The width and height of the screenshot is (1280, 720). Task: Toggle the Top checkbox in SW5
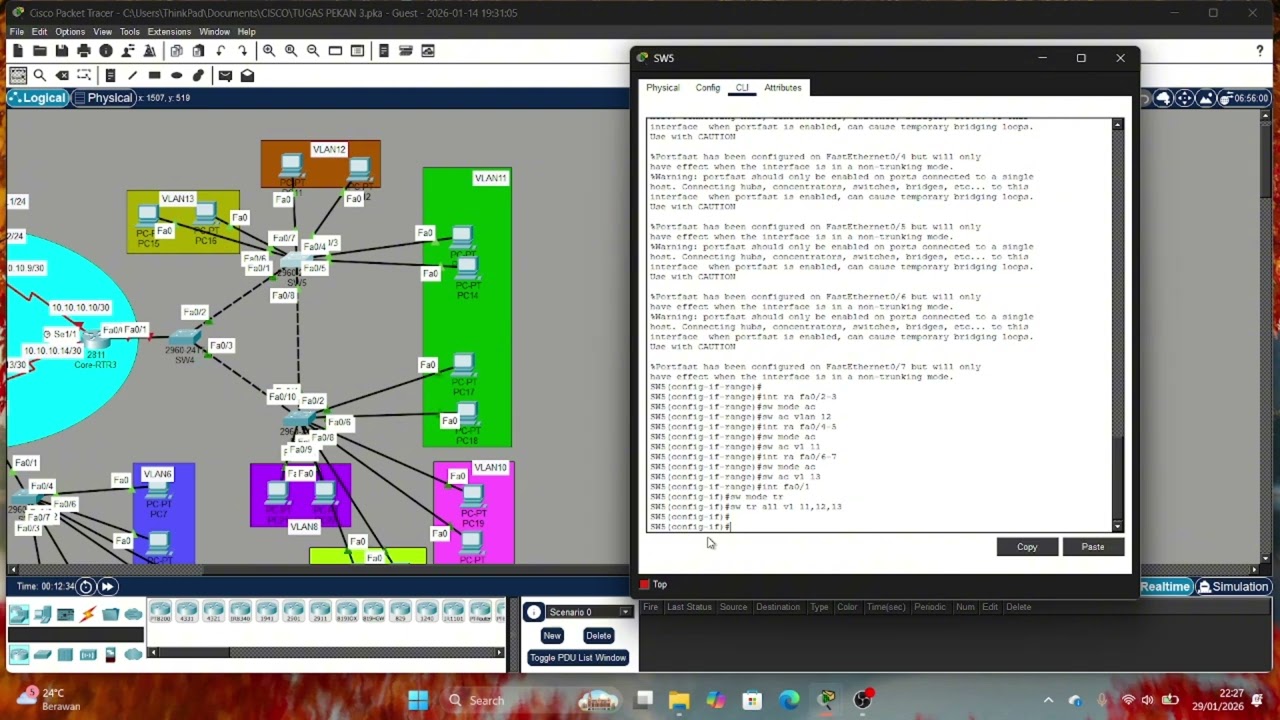645,585
